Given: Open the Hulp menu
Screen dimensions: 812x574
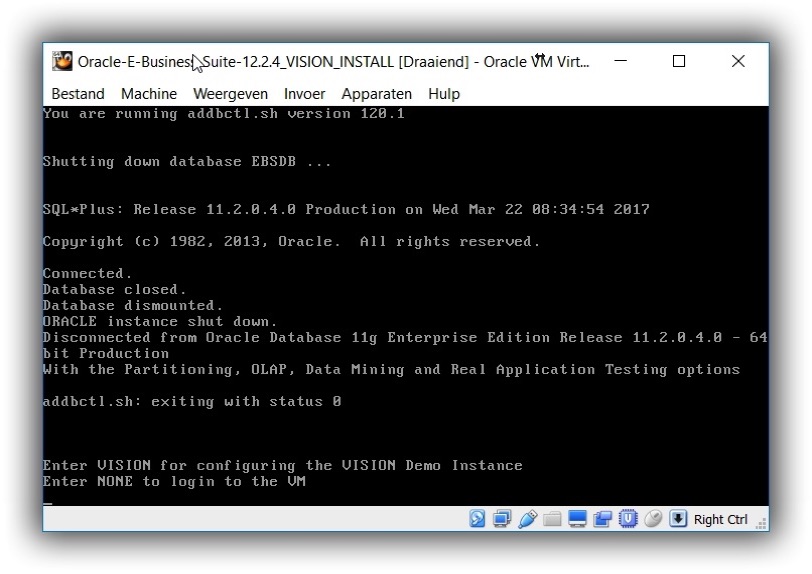Looking at the screenshot, I should [444, 94].
